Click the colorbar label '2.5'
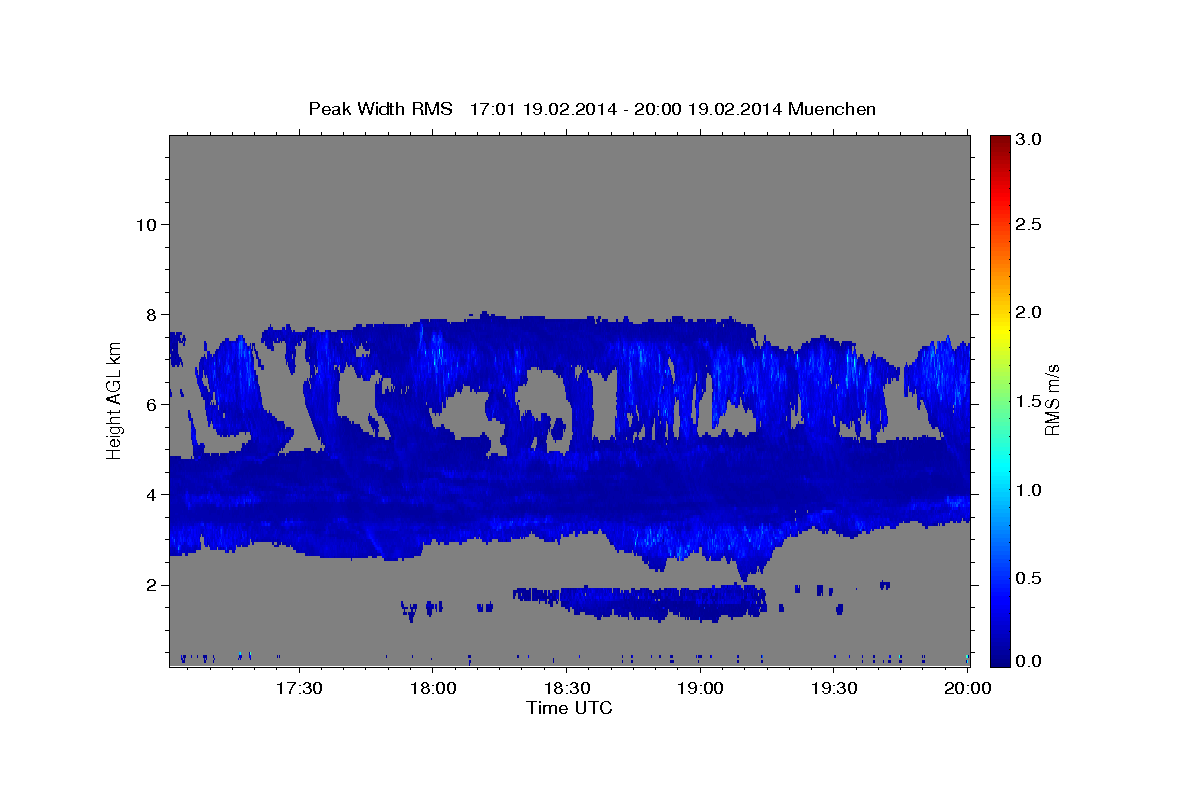 coord(1030,224)
